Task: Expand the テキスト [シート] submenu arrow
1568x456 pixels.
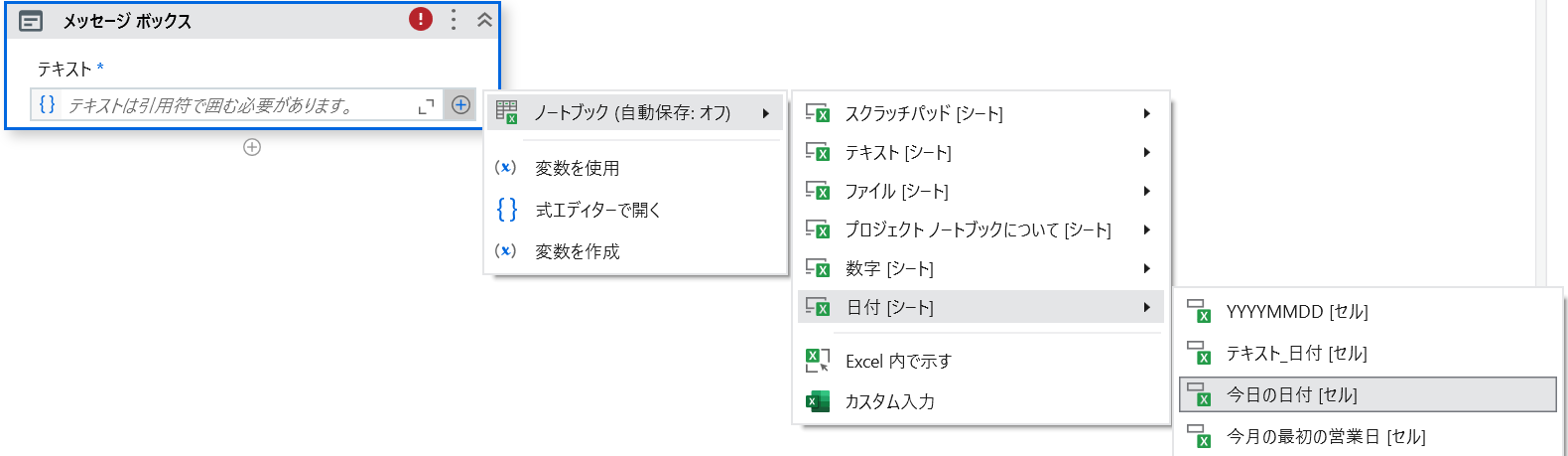Action: (x=1146, y=152)
